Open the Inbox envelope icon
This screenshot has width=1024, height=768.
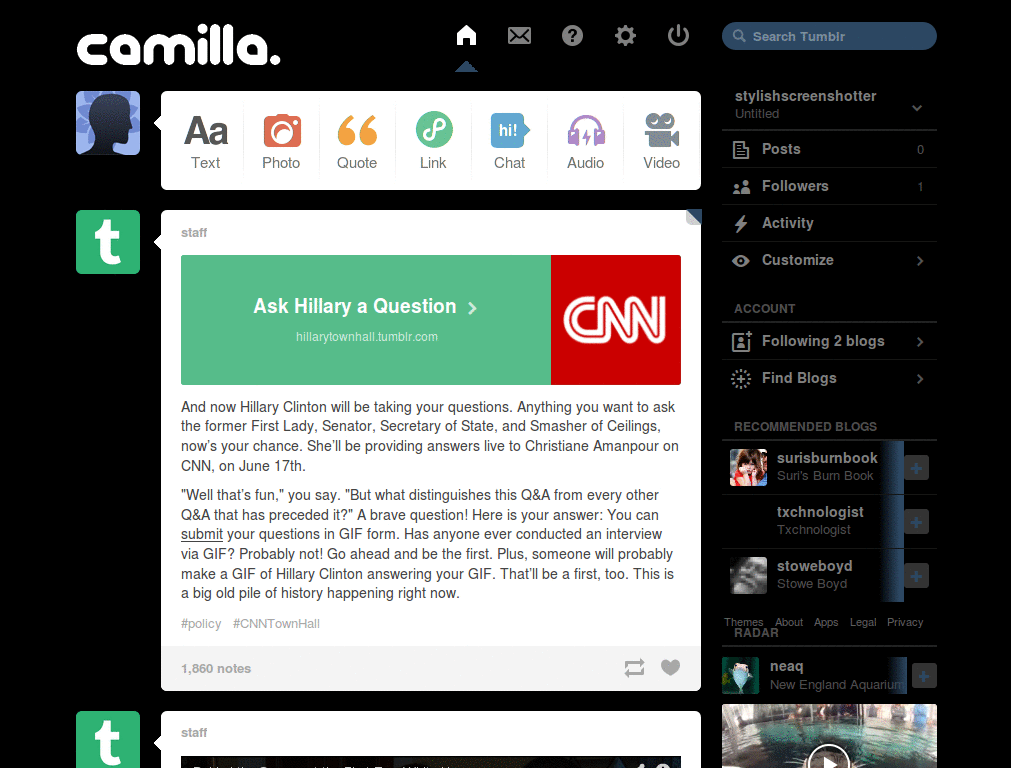tap(519, 35)
